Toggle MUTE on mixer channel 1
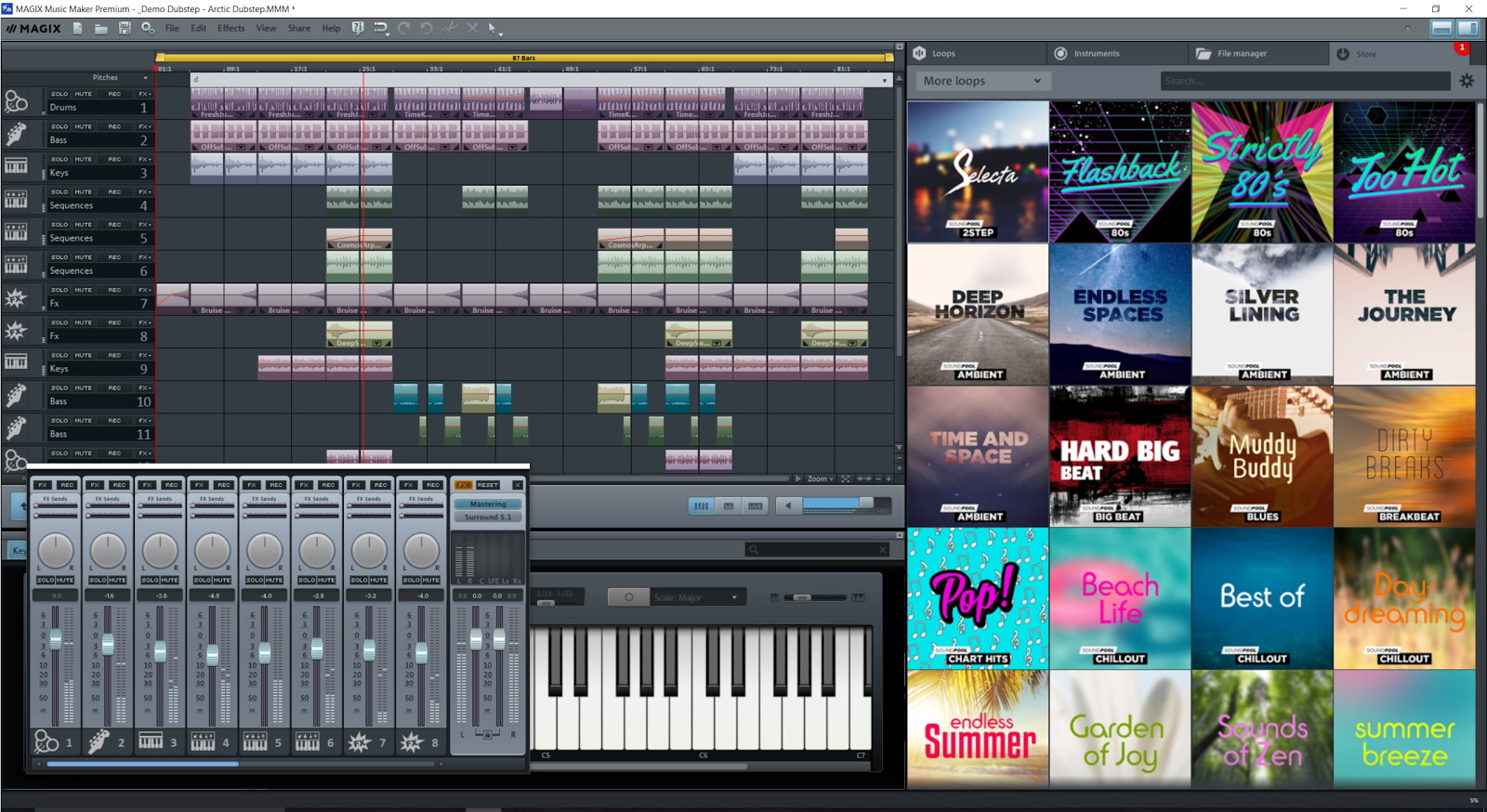This screenshot has height=812, width=1487. (65, 580)
